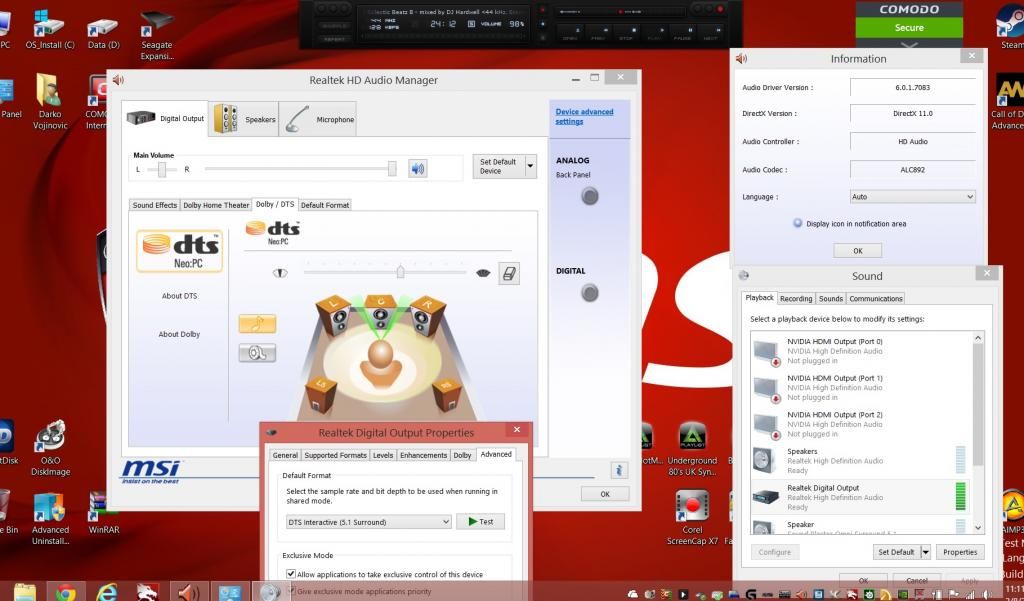The image size is (1024, 601).
Task: Click the digital output jack indicator
Action: coord(590,293)
